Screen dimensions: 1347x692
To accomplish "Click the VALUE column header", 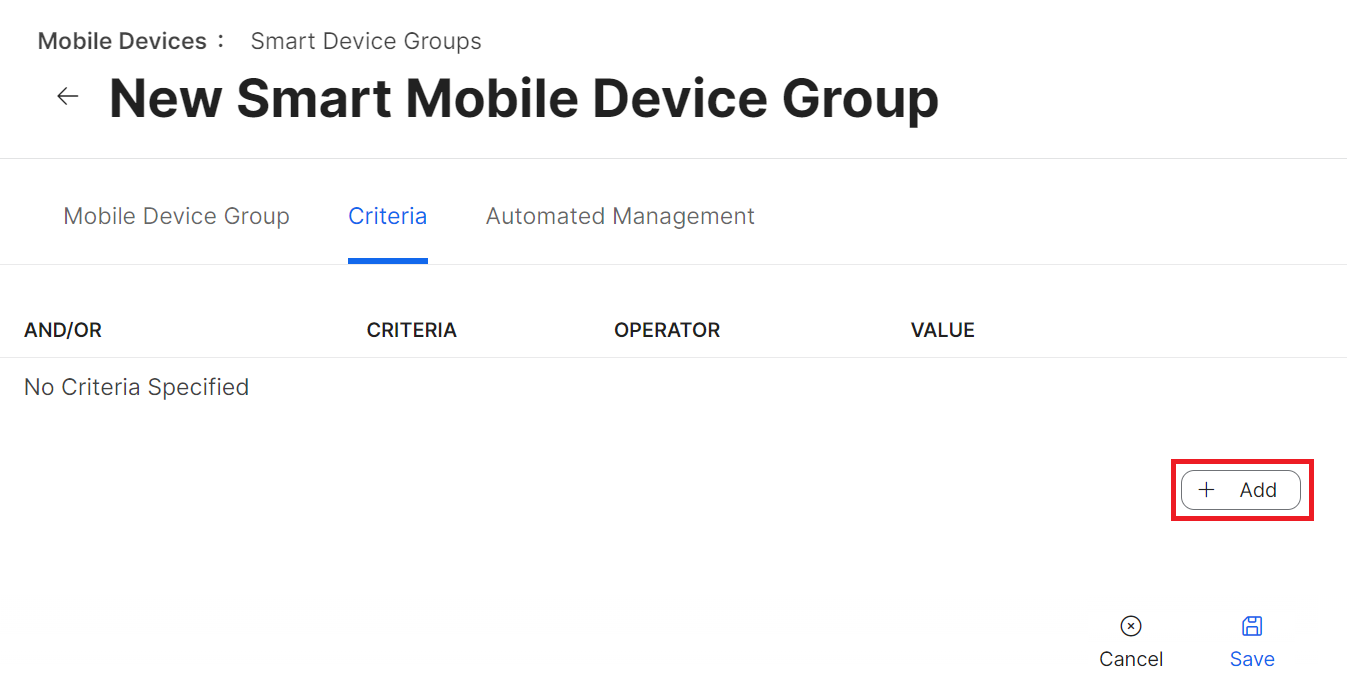I will 942,330.
